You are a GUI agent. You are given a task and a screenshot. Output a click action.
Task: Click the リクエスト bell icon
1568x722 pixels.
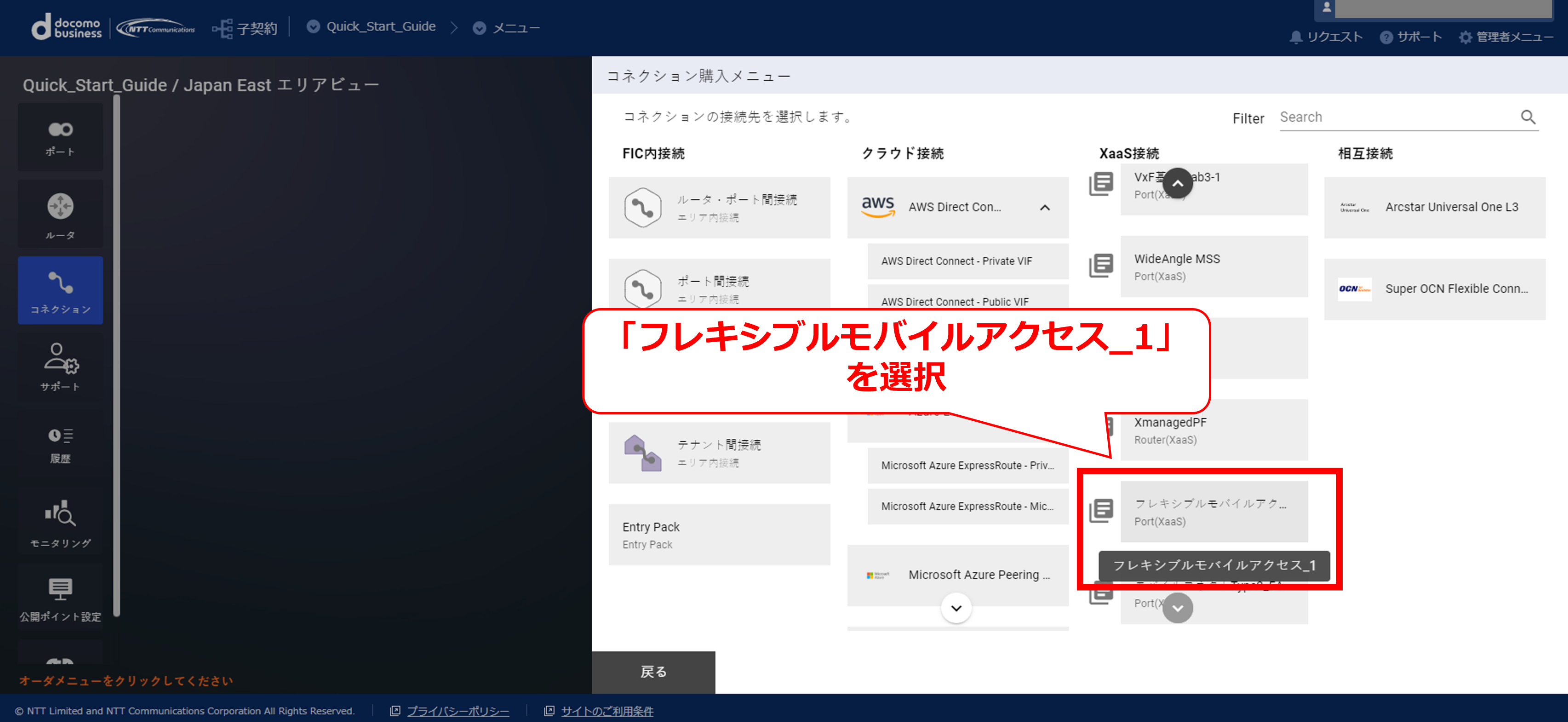[x=1296, y=37]
